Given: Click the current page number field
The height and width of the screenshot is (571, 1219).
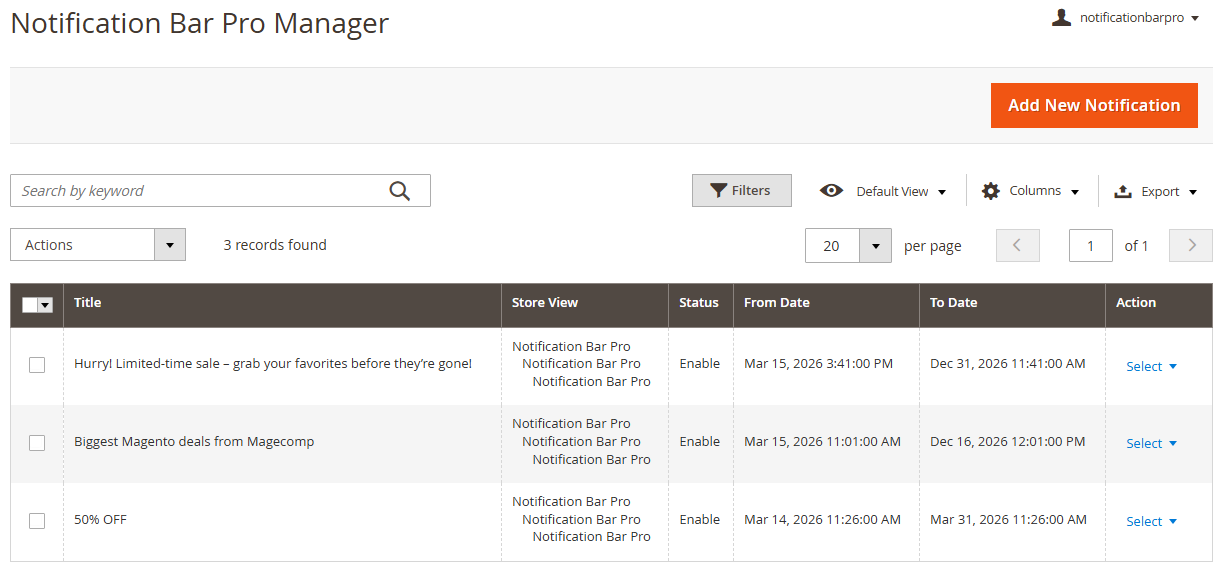Looking at the screenshot, I should click(1090, 245).
